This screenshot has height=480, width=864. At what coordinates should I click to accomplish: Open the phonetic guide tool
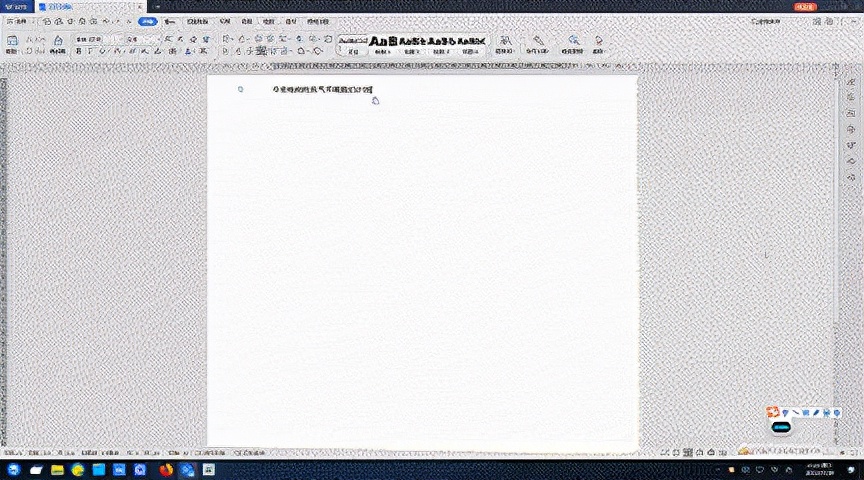(206, 40)
